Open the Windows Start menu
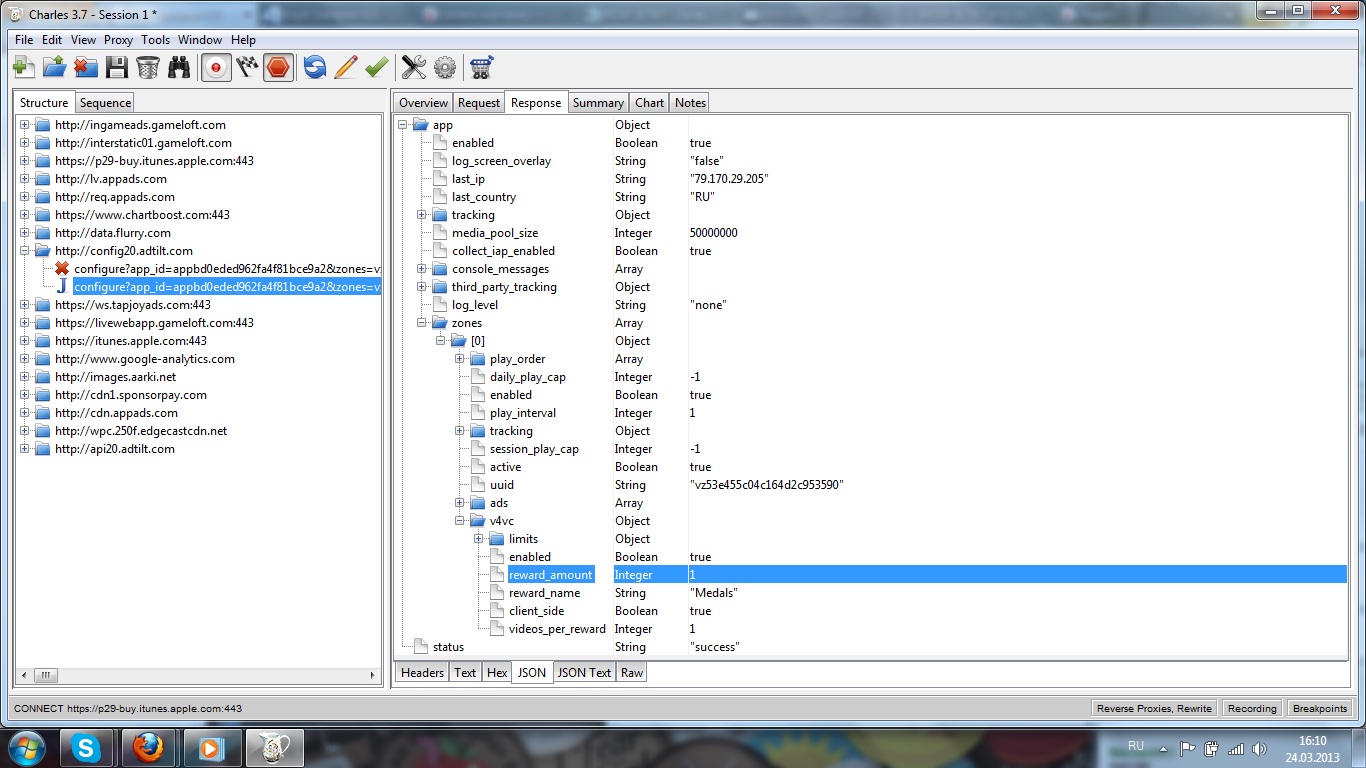 pyautogui.click(x=25, y=748)
